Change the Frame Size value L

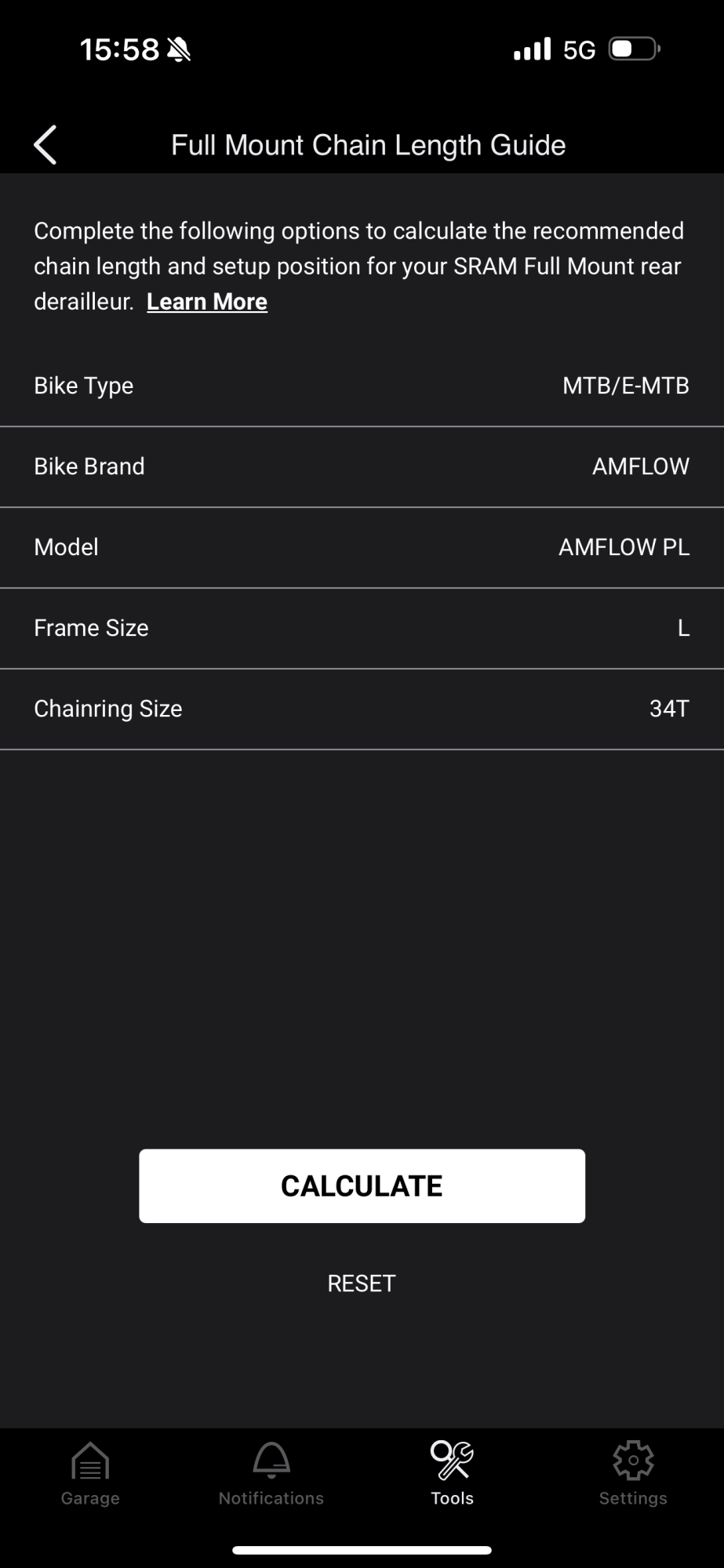pyautogui.click(x=362, y=628)
